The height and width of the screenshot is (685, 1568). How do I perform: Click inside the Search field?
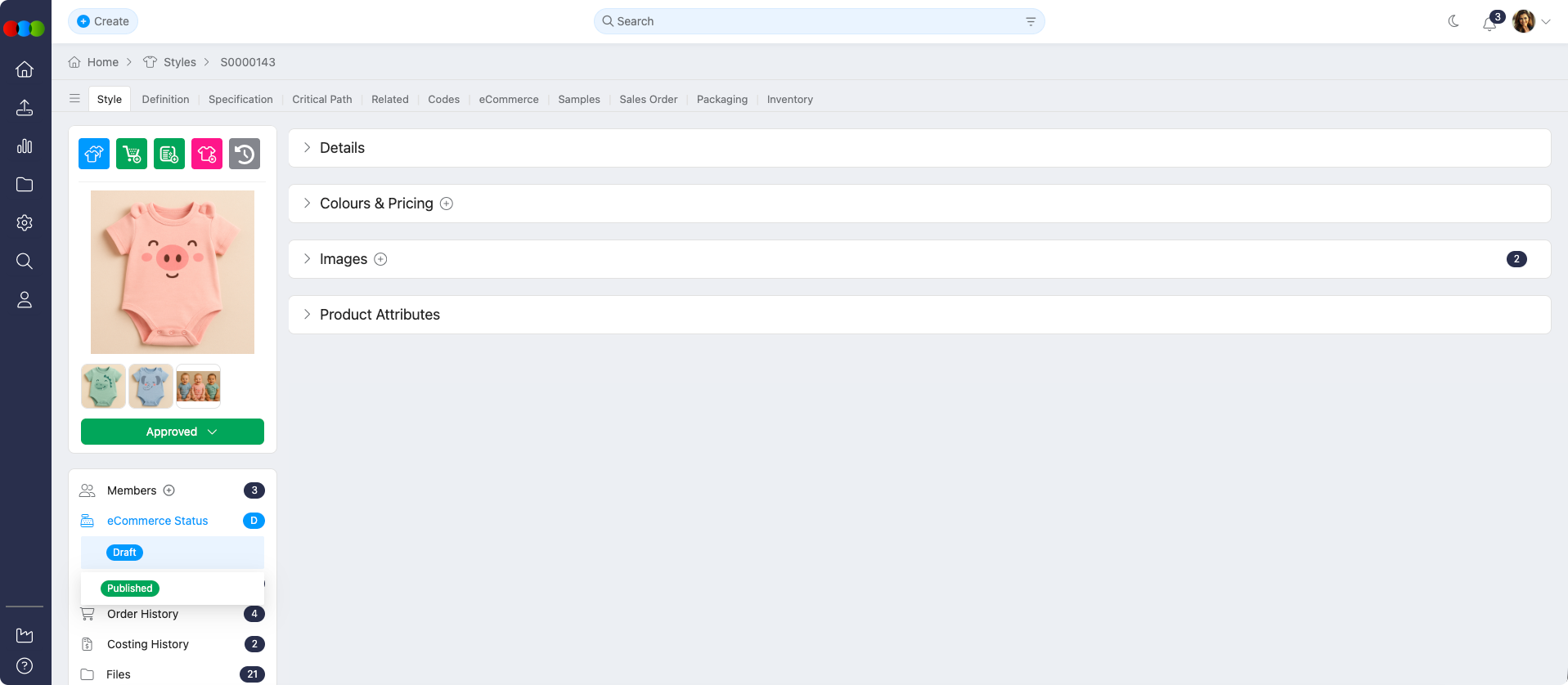coord(819,21)
